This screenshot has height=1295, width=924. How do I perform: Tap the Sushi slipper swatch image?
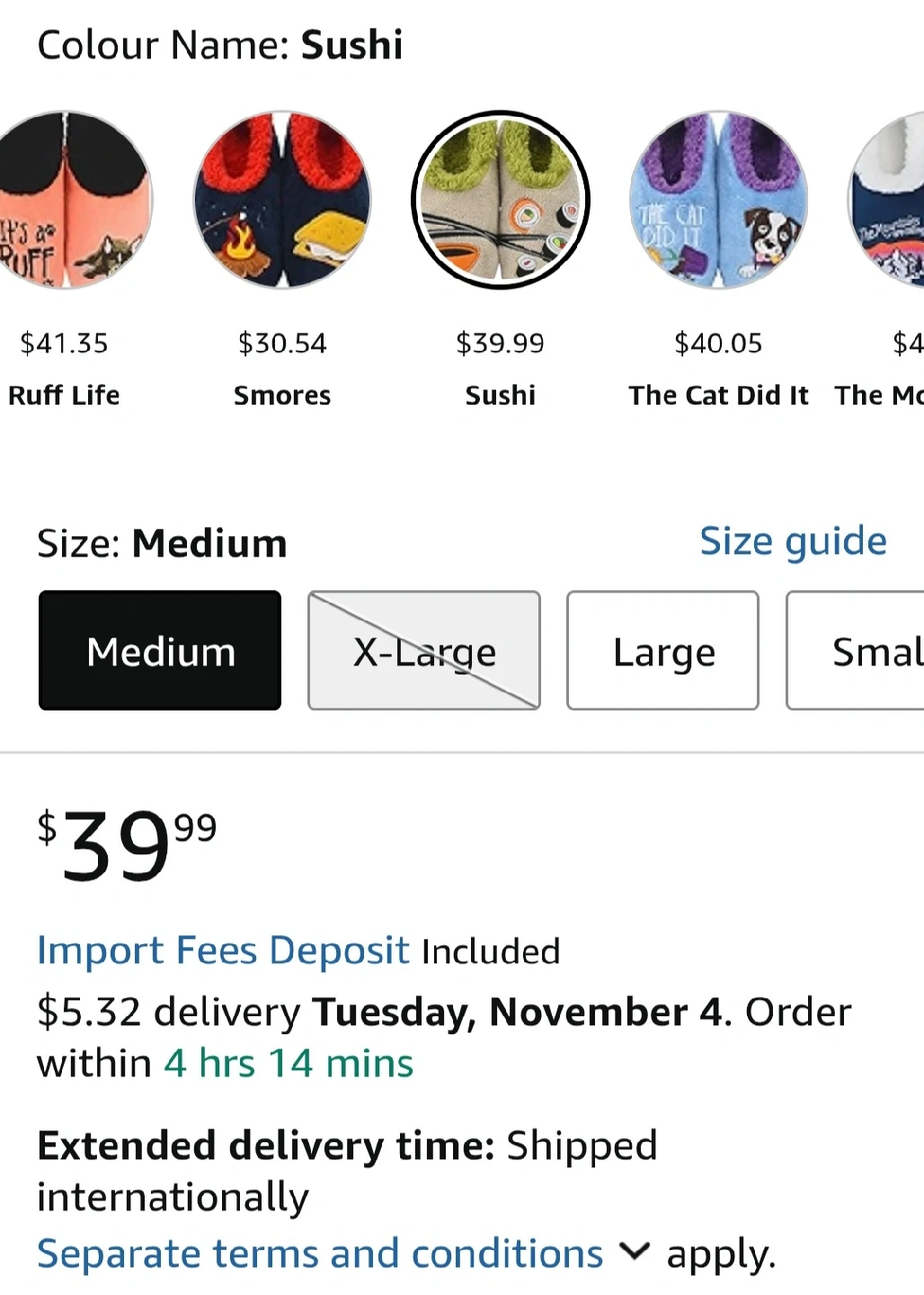tap(501, 200)
